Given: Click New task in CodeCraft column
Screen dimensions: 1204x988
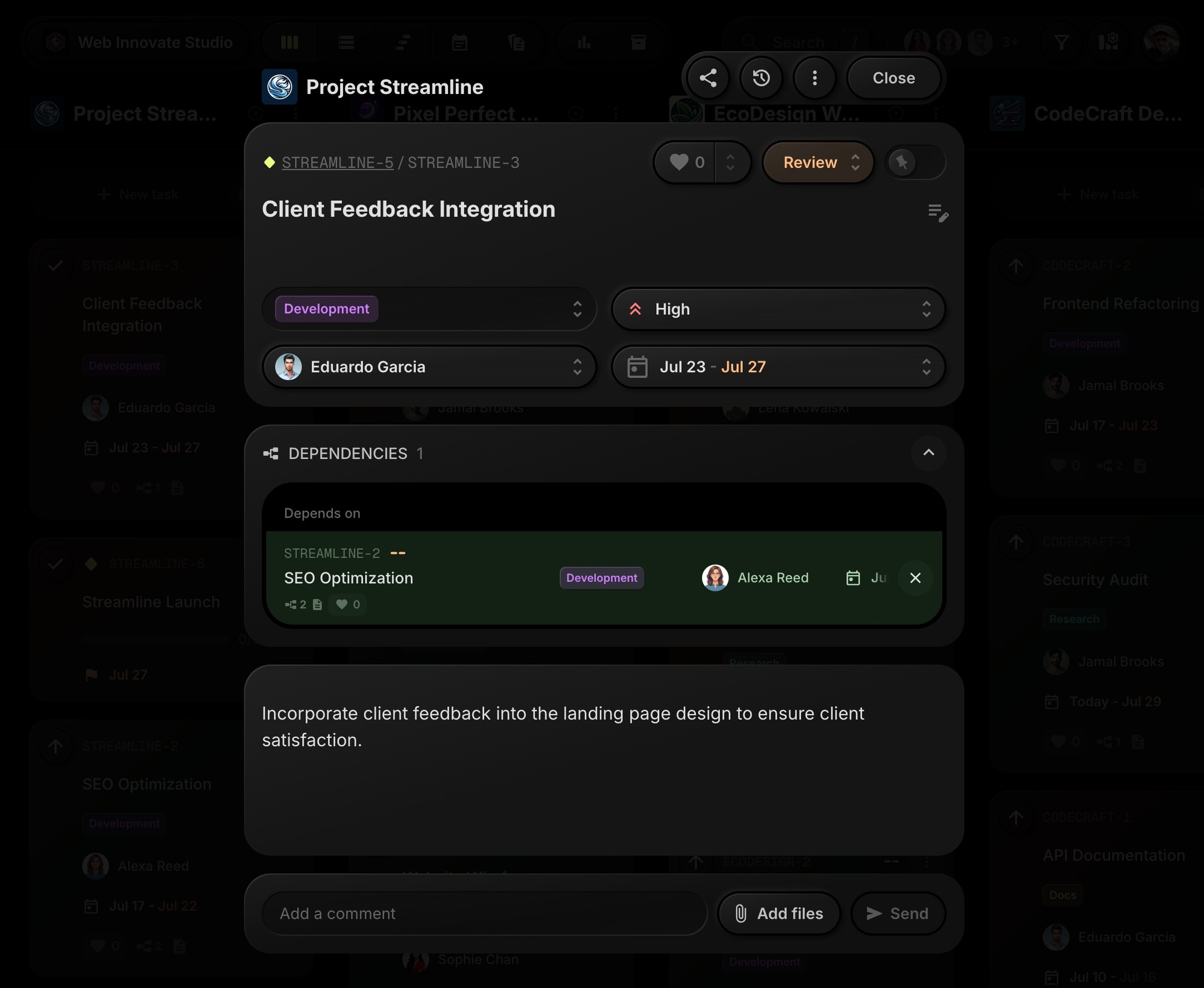Looking at the screenshot, I should coord(1099,194).
